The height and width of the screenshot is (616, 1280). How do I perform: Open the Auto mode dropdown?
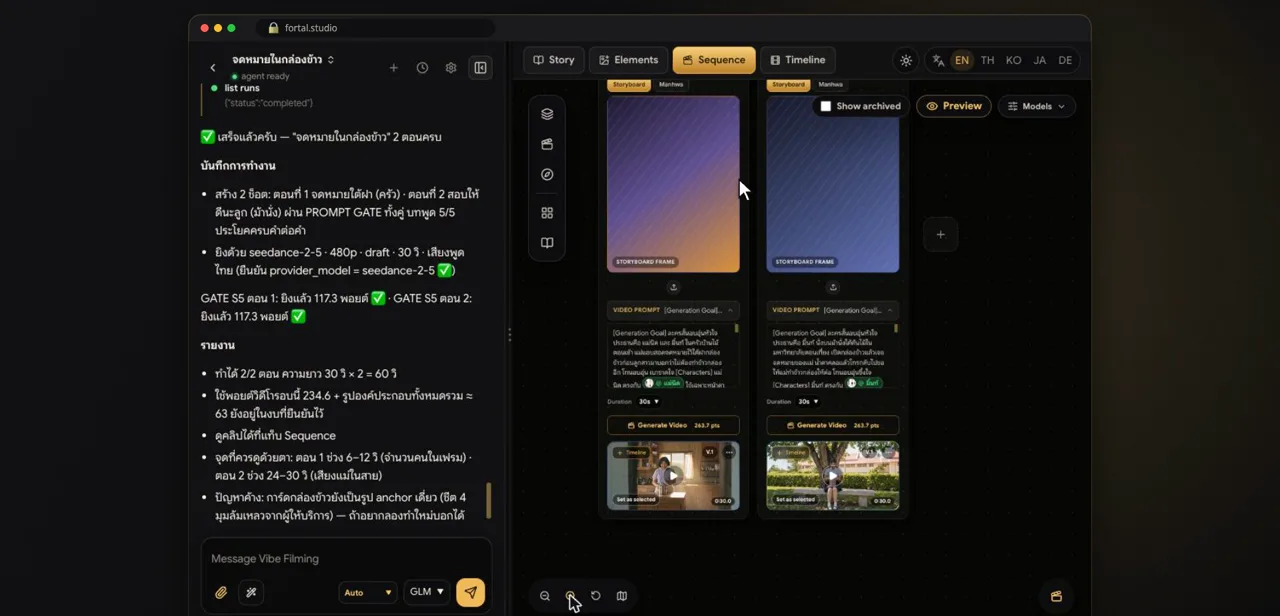(x=368, y=592)
